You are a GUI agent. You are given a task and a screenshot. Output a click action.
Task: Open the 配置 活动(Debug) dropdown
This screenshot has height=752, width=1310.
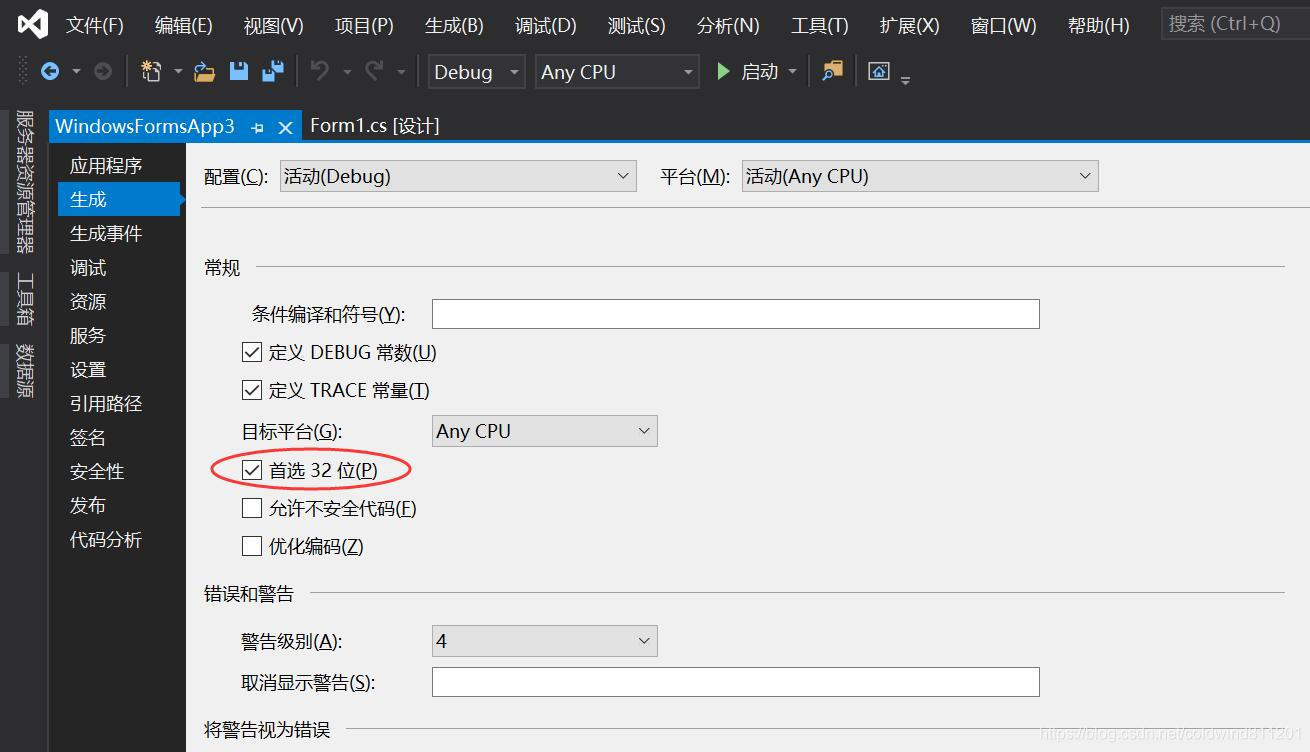(x=458, y=176)
